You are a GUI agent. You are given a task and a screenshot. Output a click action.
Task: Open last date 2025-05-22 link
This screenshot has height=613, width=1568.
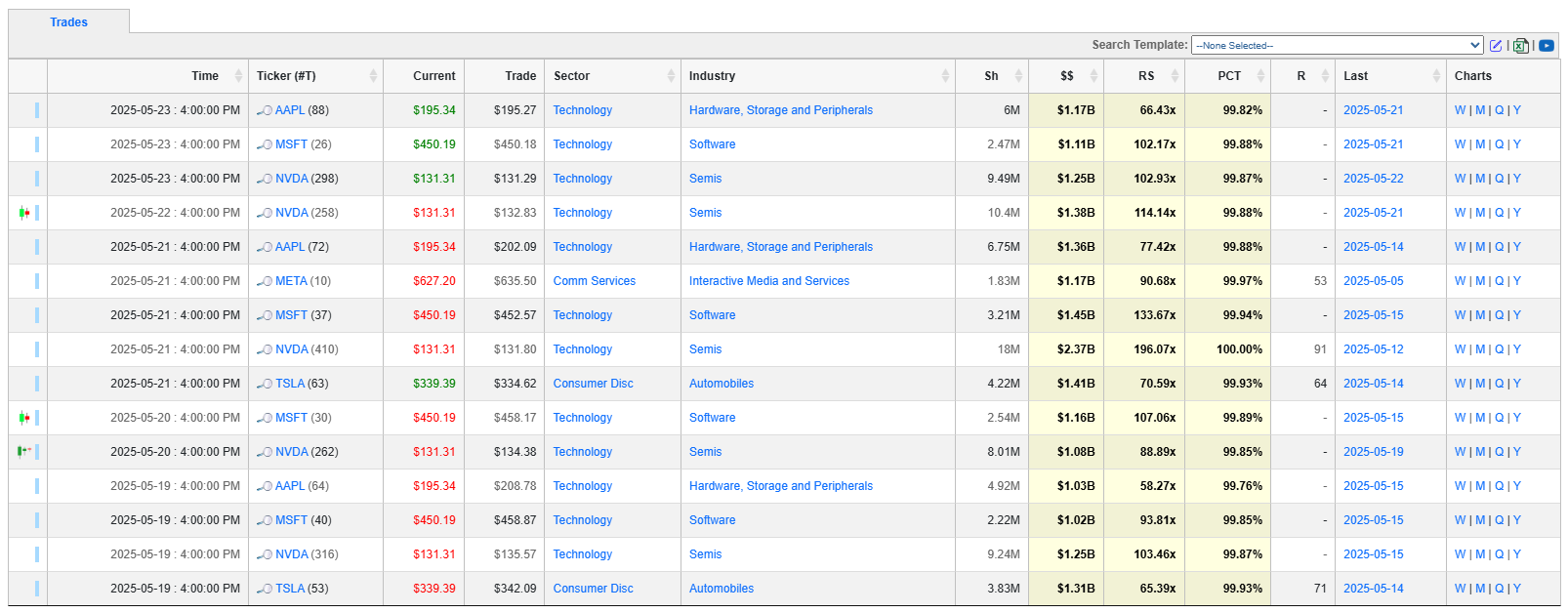click(1373, 179)
